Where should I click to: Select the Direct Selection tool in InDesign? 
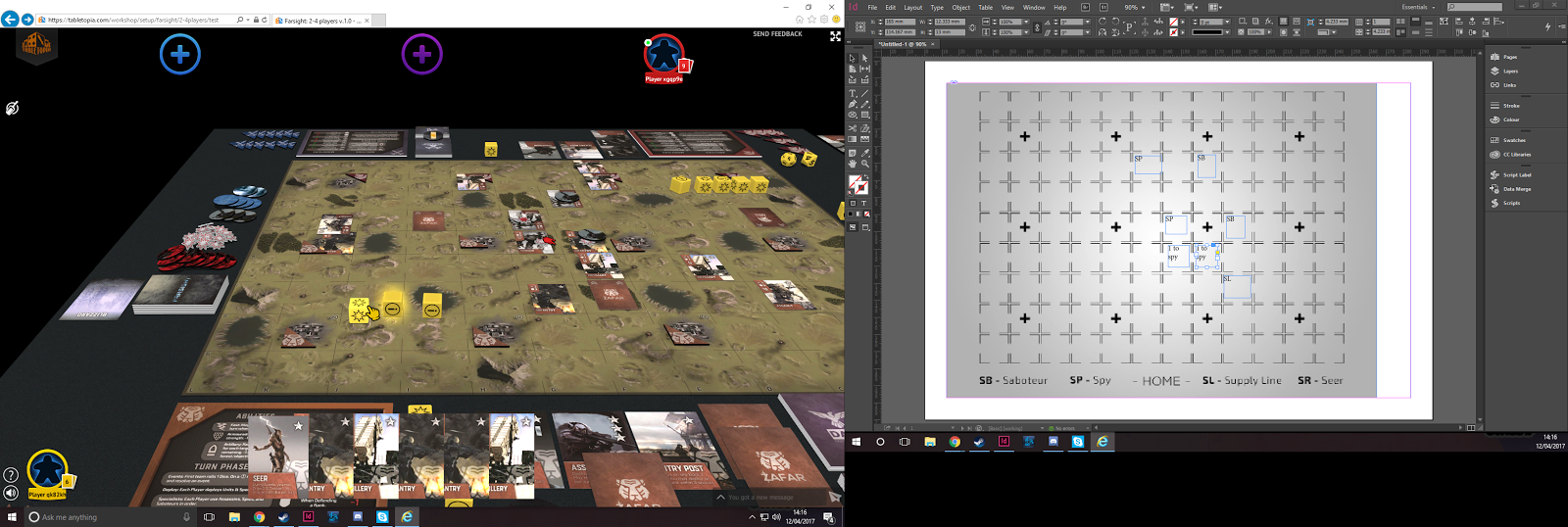[864, 58]
